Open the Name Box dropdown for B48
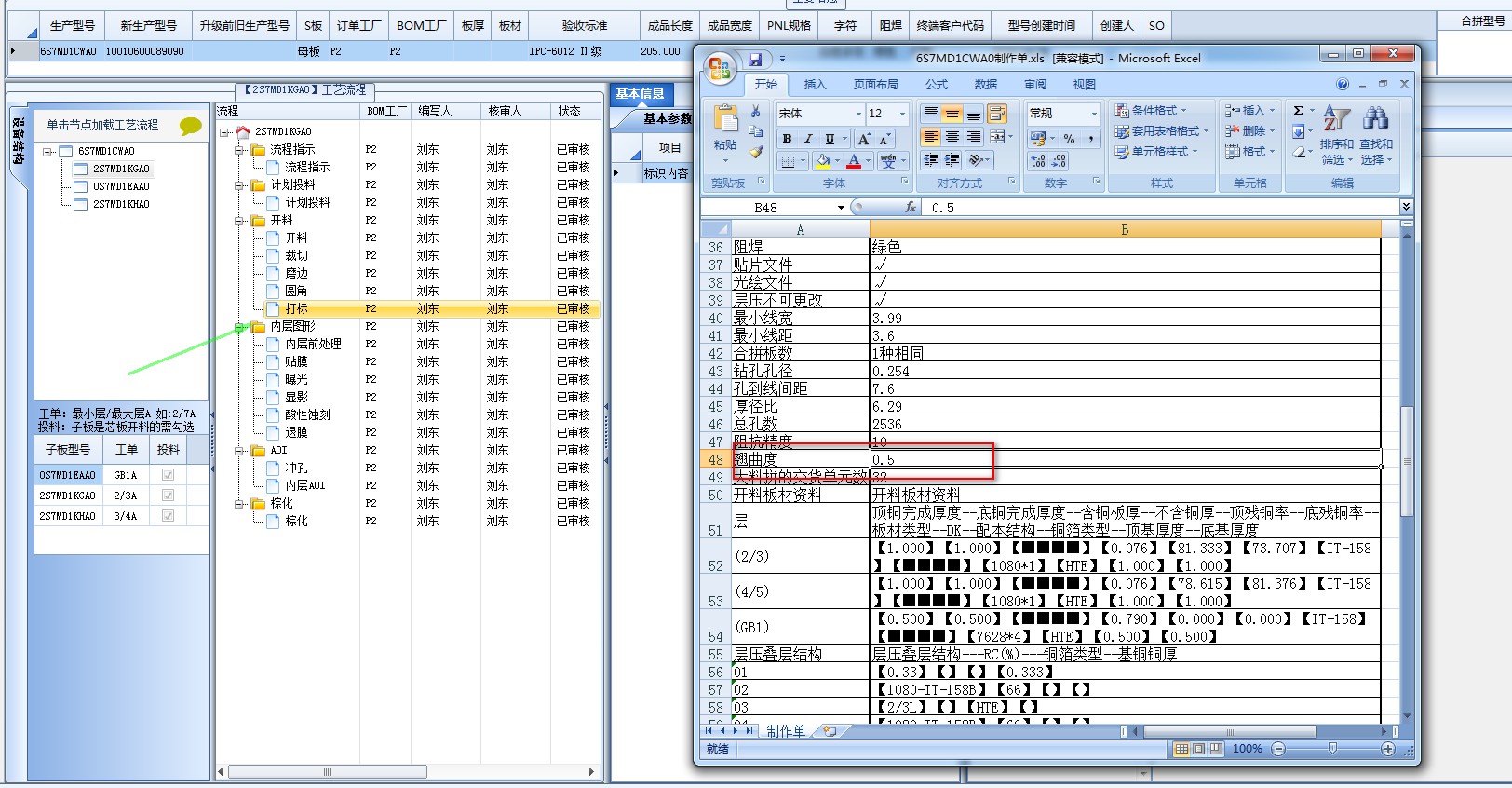Screen dimensions: 1512x788 [841, 208]
